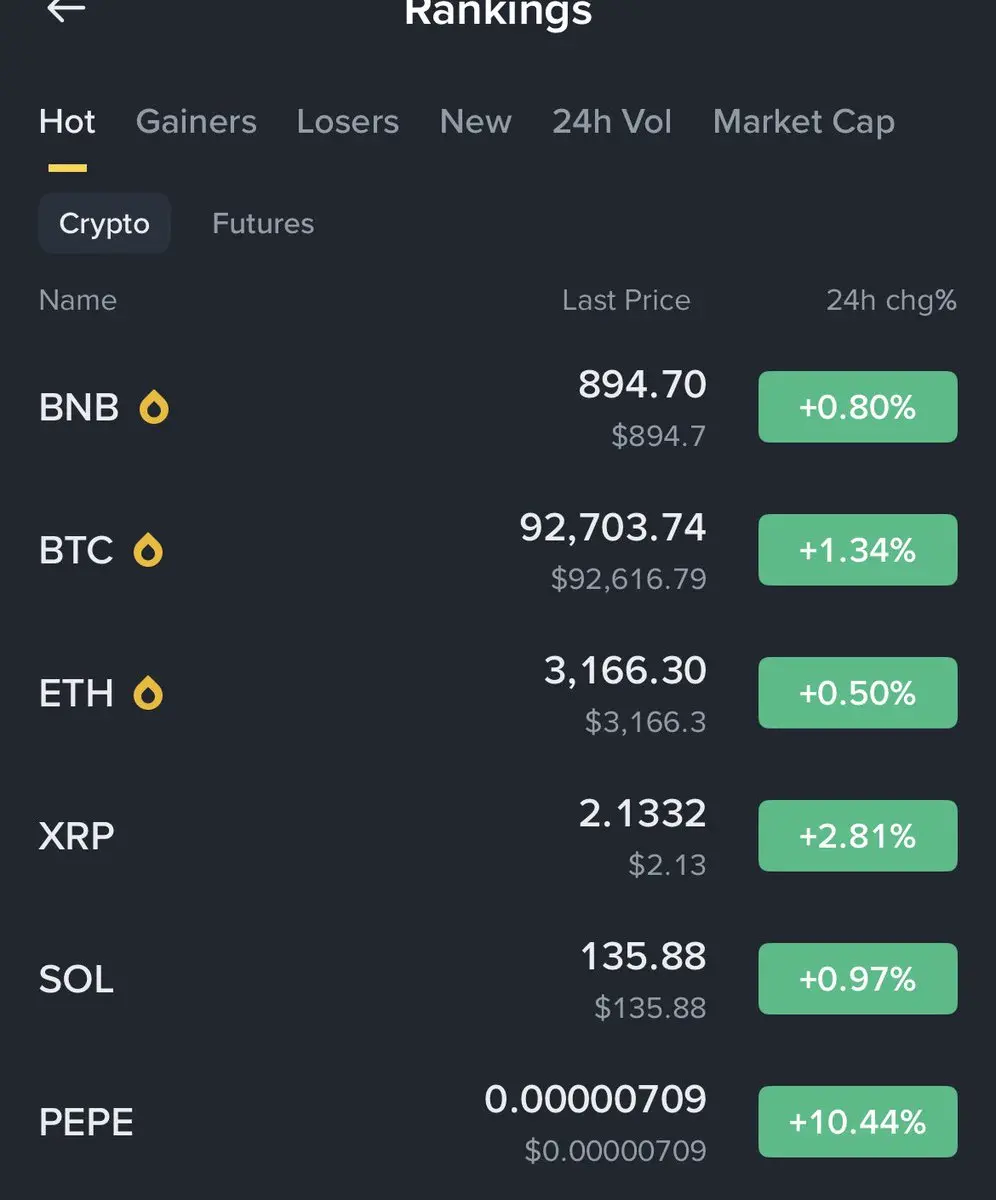Tap the XRP +2.81% change button

[x=857, y=836]
